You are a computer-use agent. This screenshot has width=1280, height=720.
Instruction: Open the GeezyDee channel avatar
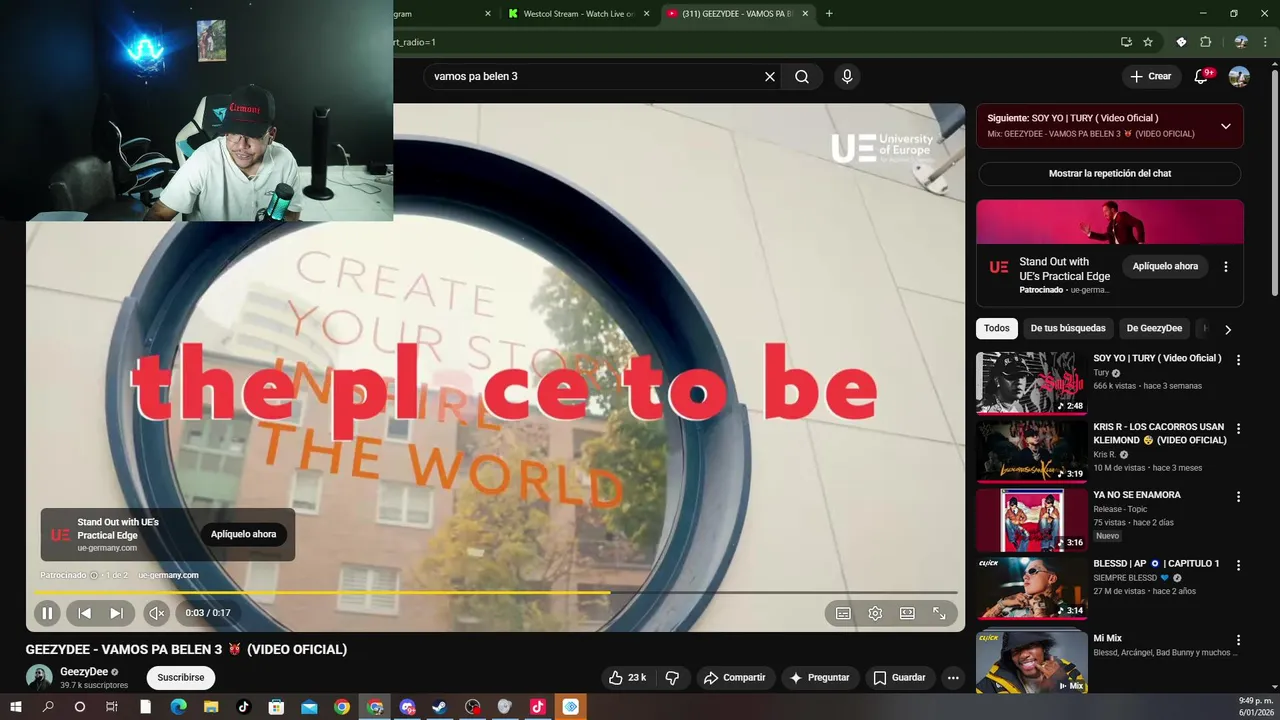tap(39, 677)
